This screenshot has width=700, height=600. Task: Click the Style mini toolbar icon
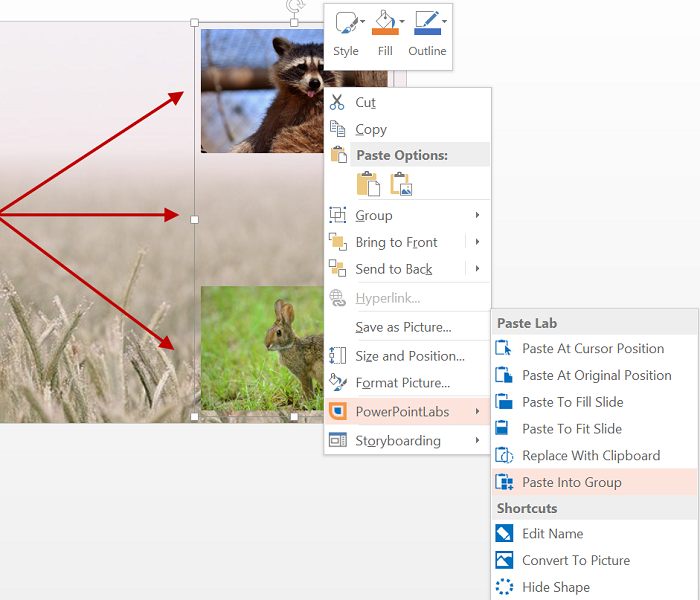(346, 23)
